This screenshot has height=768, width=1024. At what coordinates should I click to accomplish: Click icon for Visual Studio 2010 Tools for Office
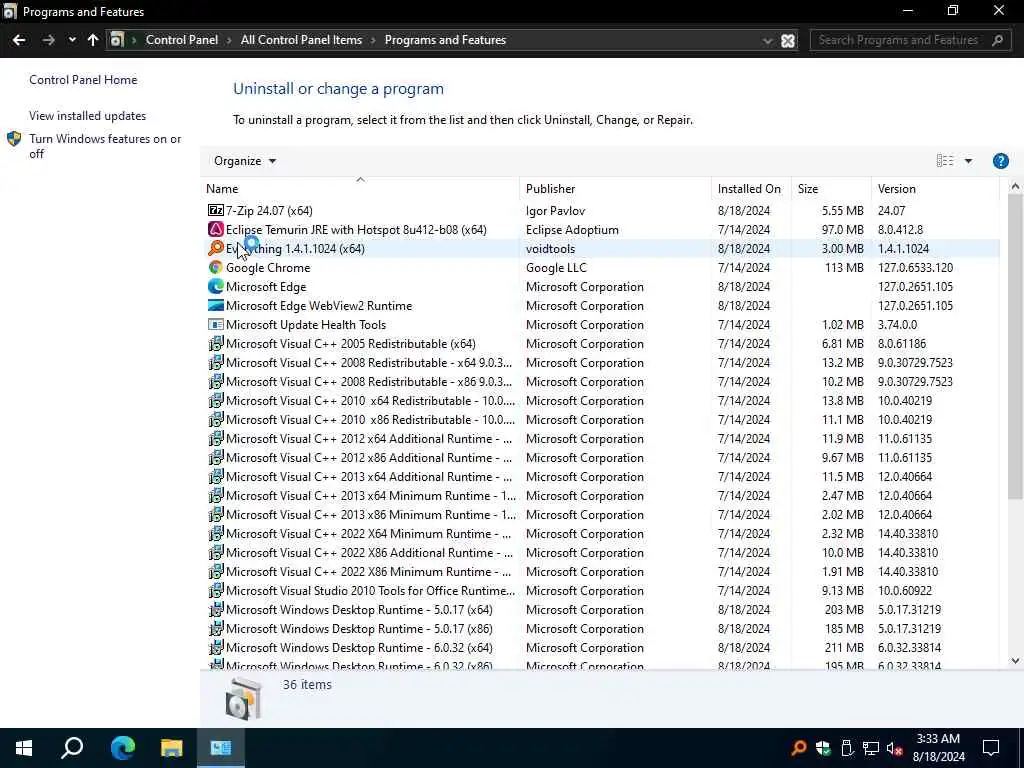pyautogui.click(x=216, y=590)
